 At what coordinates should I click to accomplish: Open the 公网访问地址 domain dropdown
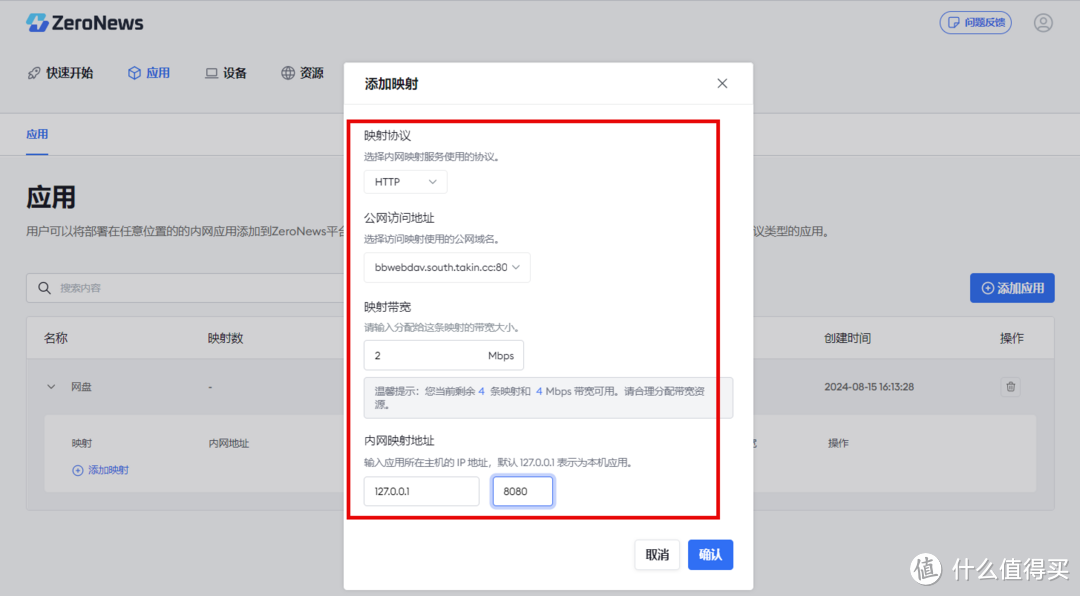coord(447,268)
